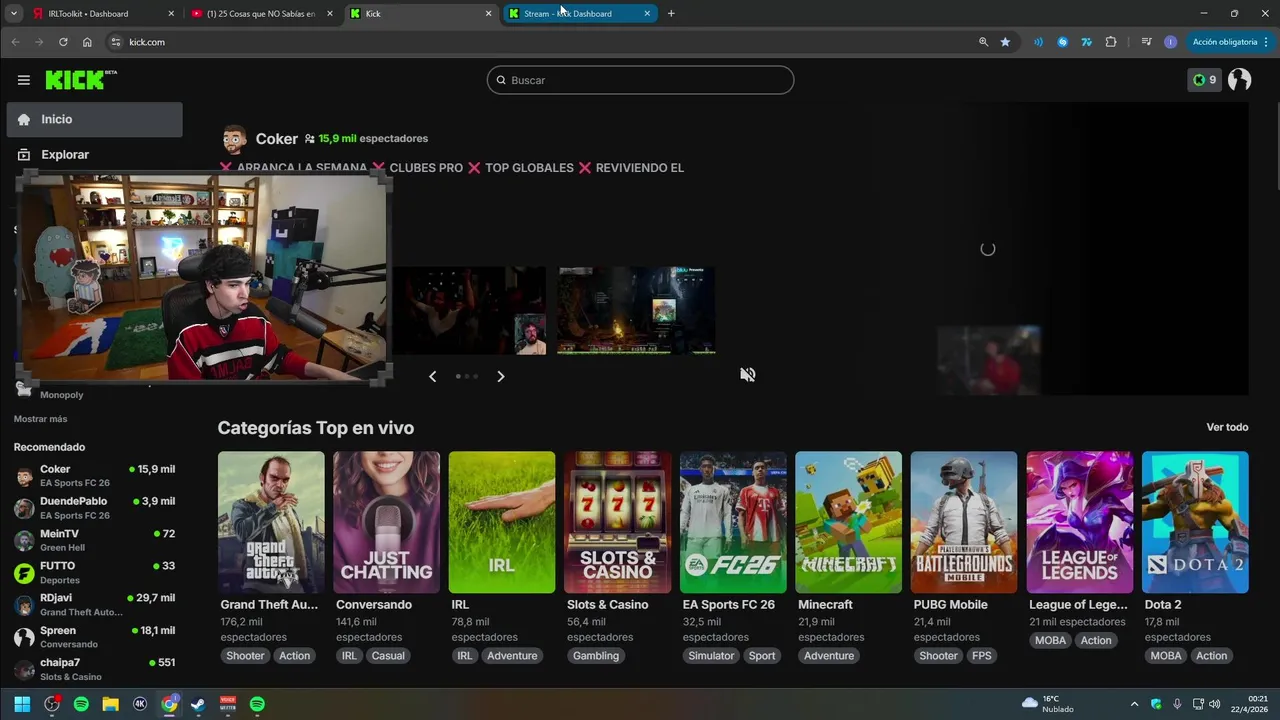The width and height of the screenshot is (1280, 720).
Task: Click Coker's streamer avatar in featured header
Action: pyautogui.click(x=234, y=139)
